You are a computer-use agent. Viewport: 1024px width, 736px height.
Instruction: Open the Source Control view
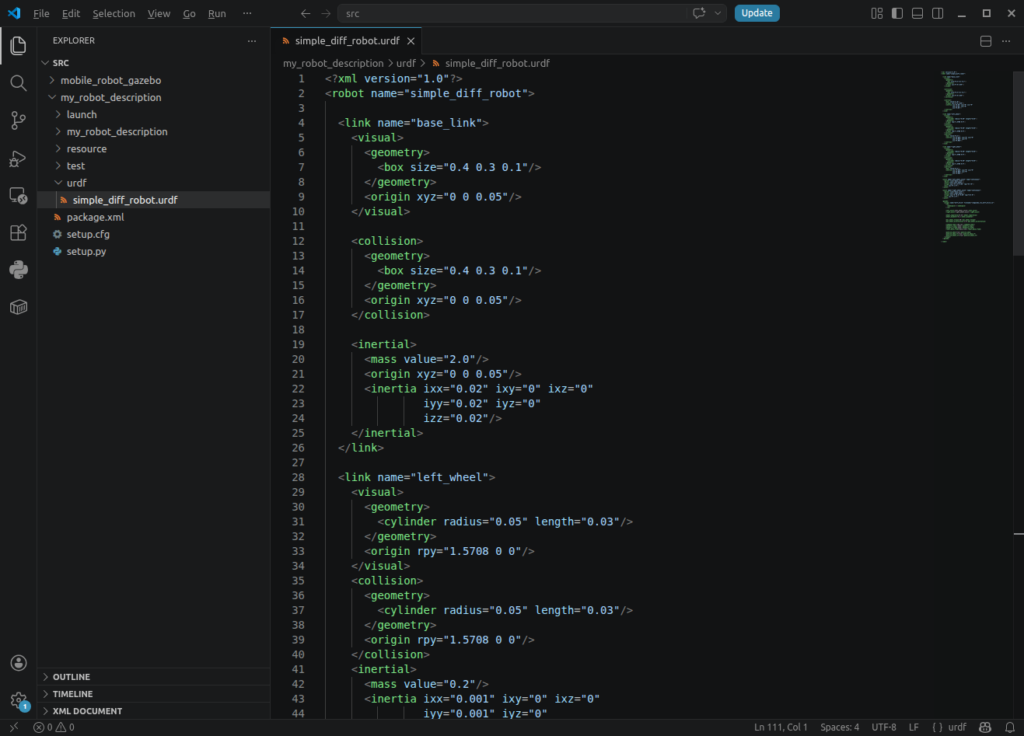pyautogui.click(x=18, y=120)
